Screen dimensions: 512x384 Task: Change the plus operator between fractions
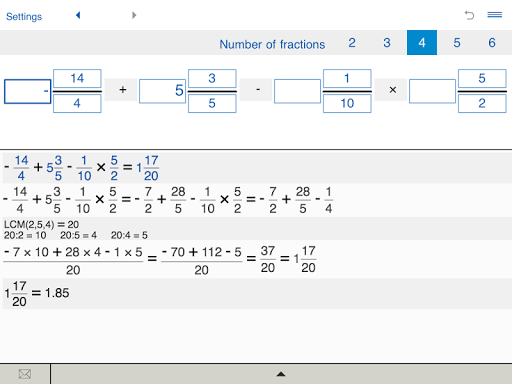[121, 90]
